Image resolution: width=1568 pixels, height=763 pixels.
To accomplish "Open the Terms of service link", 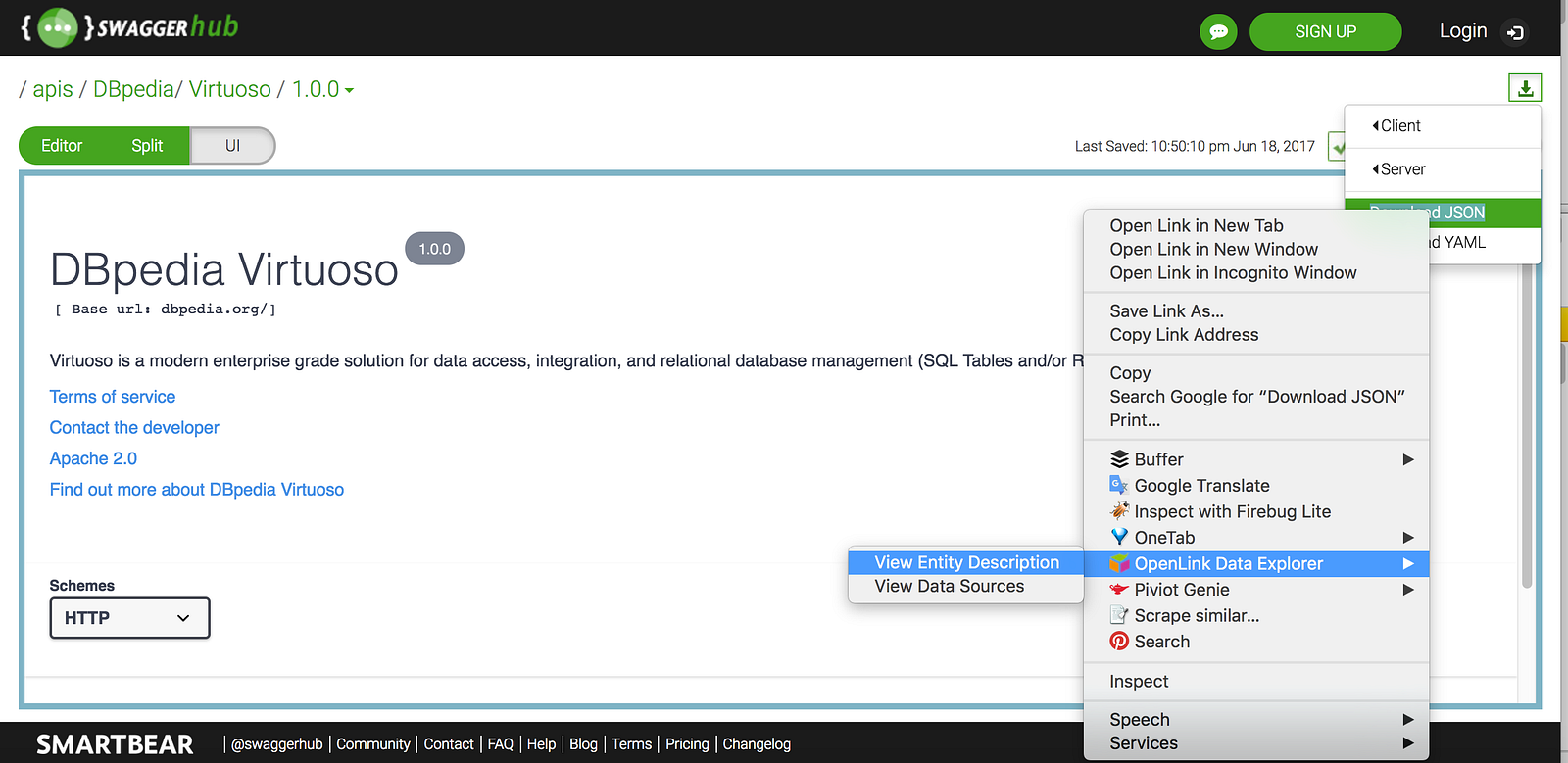I will [113, 397].
